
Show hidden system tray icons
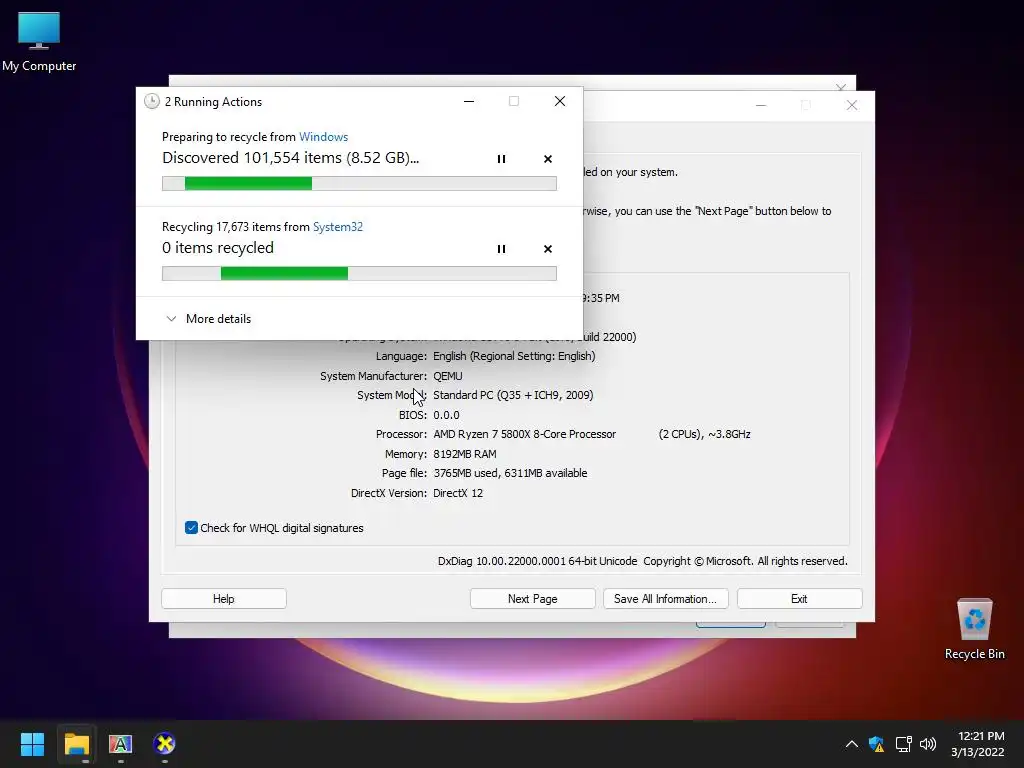pyautogui.click(x=852, y=744)
